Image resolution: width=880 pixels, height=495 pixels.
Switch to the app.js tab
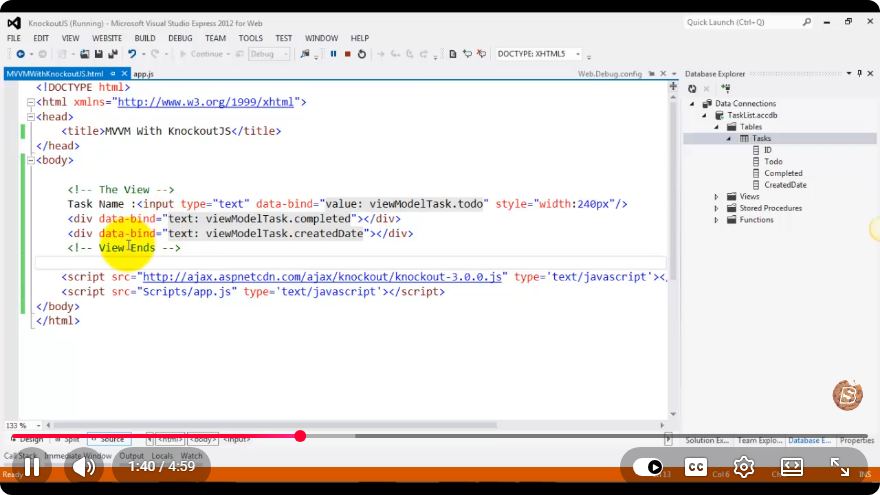click(x=143, y=74)
